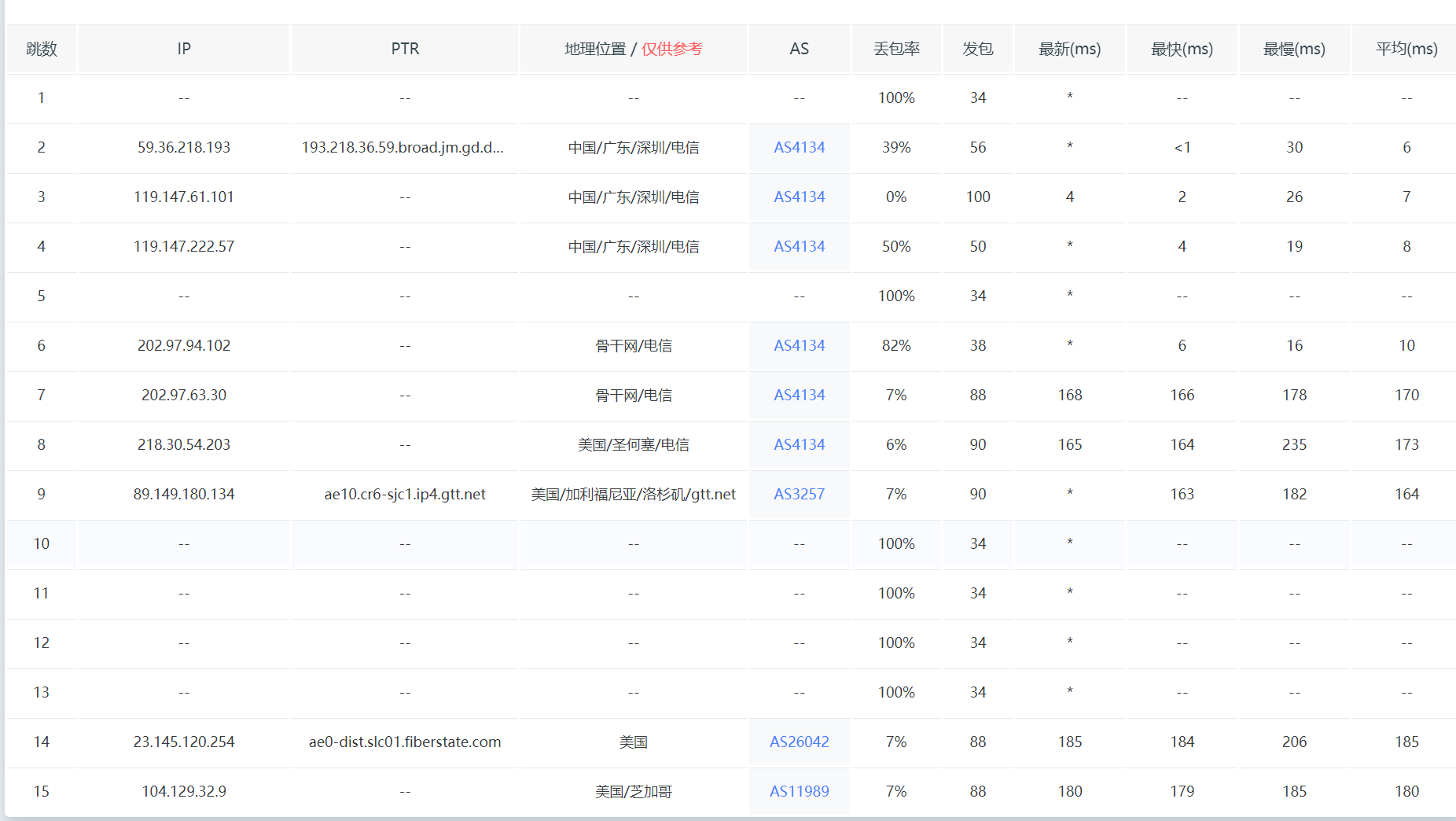The image size is (1456, 821).
Task: Click the 6% packet loss value
Action: click(x=896, y=444)
